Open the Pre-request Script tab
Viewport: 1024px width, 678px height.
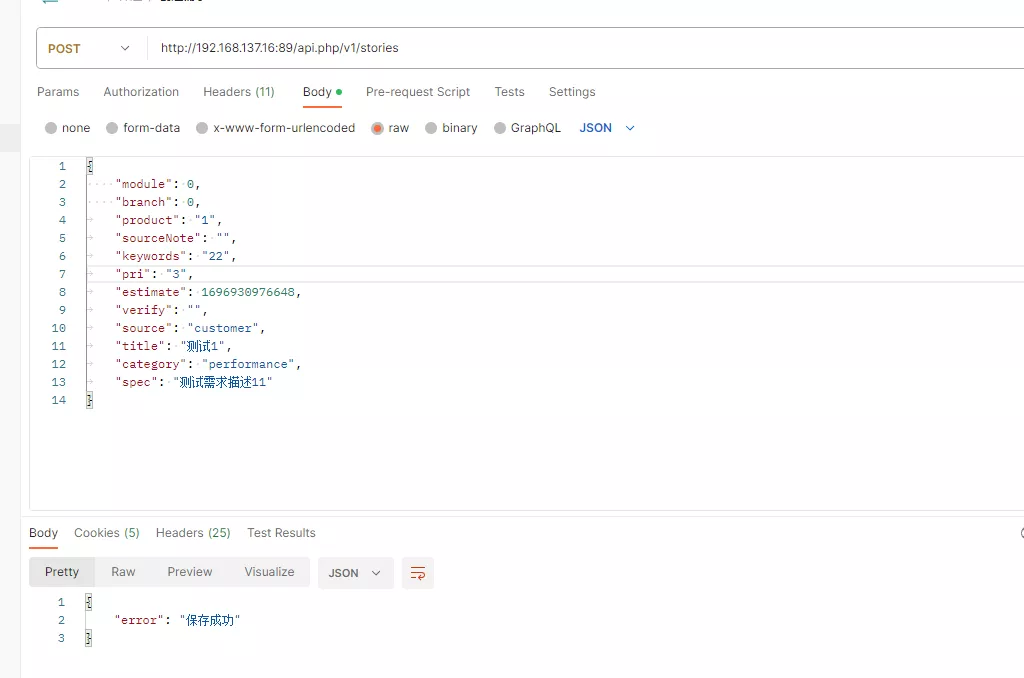tap(418, 92)
